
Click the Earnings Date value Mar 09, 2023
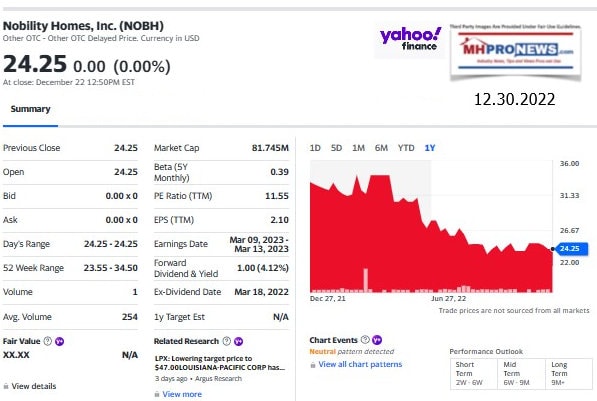pos(259,244)
